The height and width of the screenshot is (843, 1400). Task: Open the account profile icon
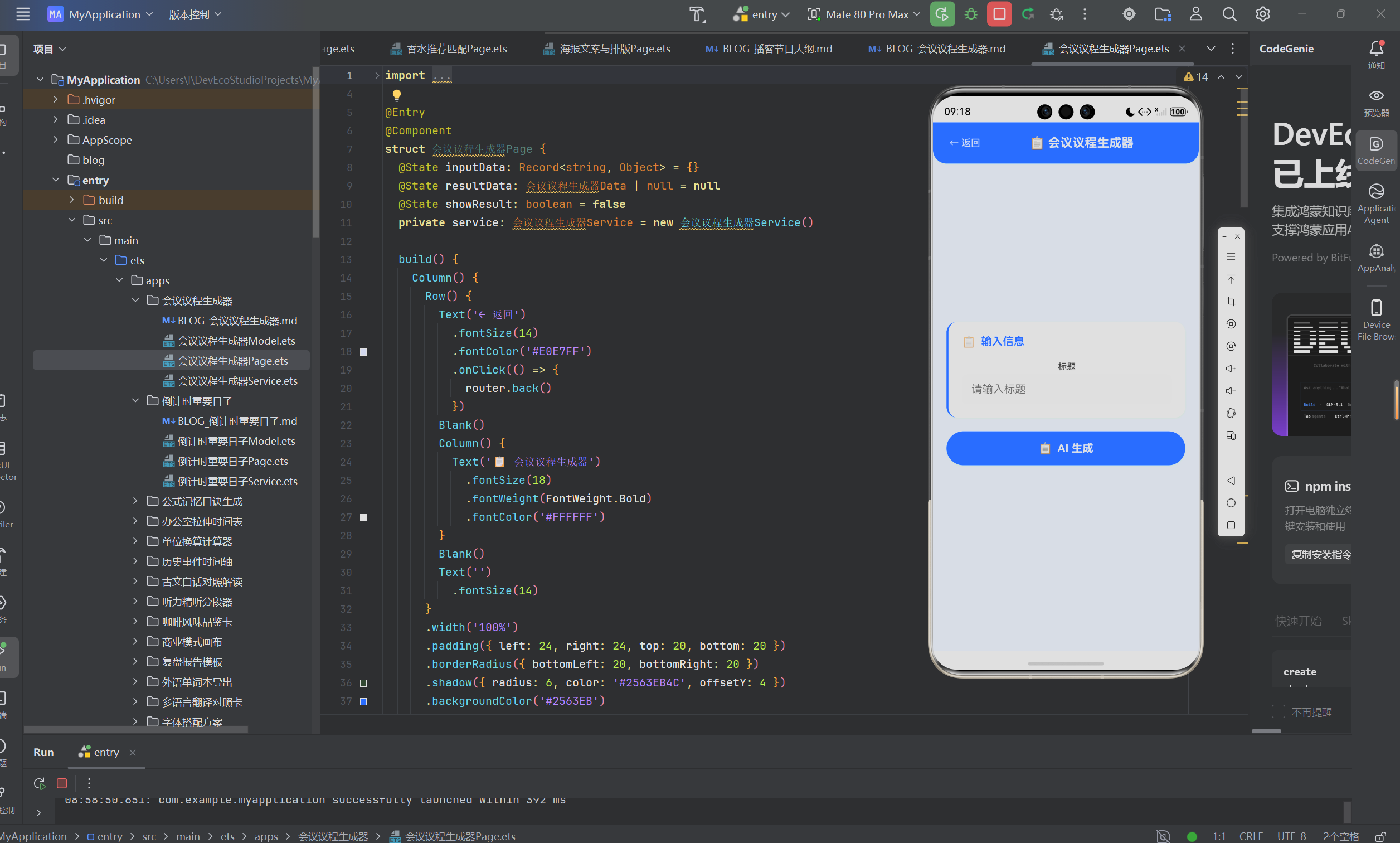click(1195, 14)
